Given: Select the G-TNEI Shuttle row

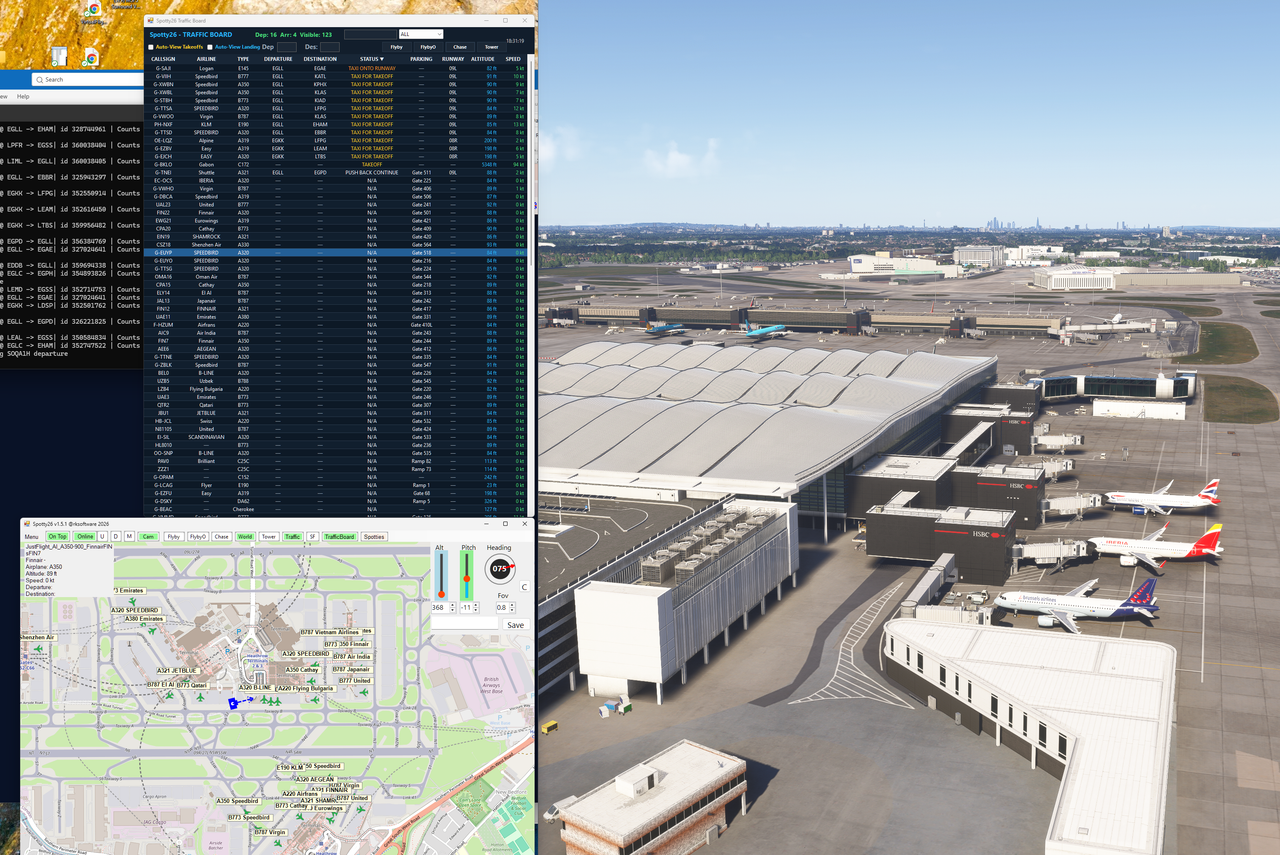Looking at the screenshot, I should tap(336, 172).
